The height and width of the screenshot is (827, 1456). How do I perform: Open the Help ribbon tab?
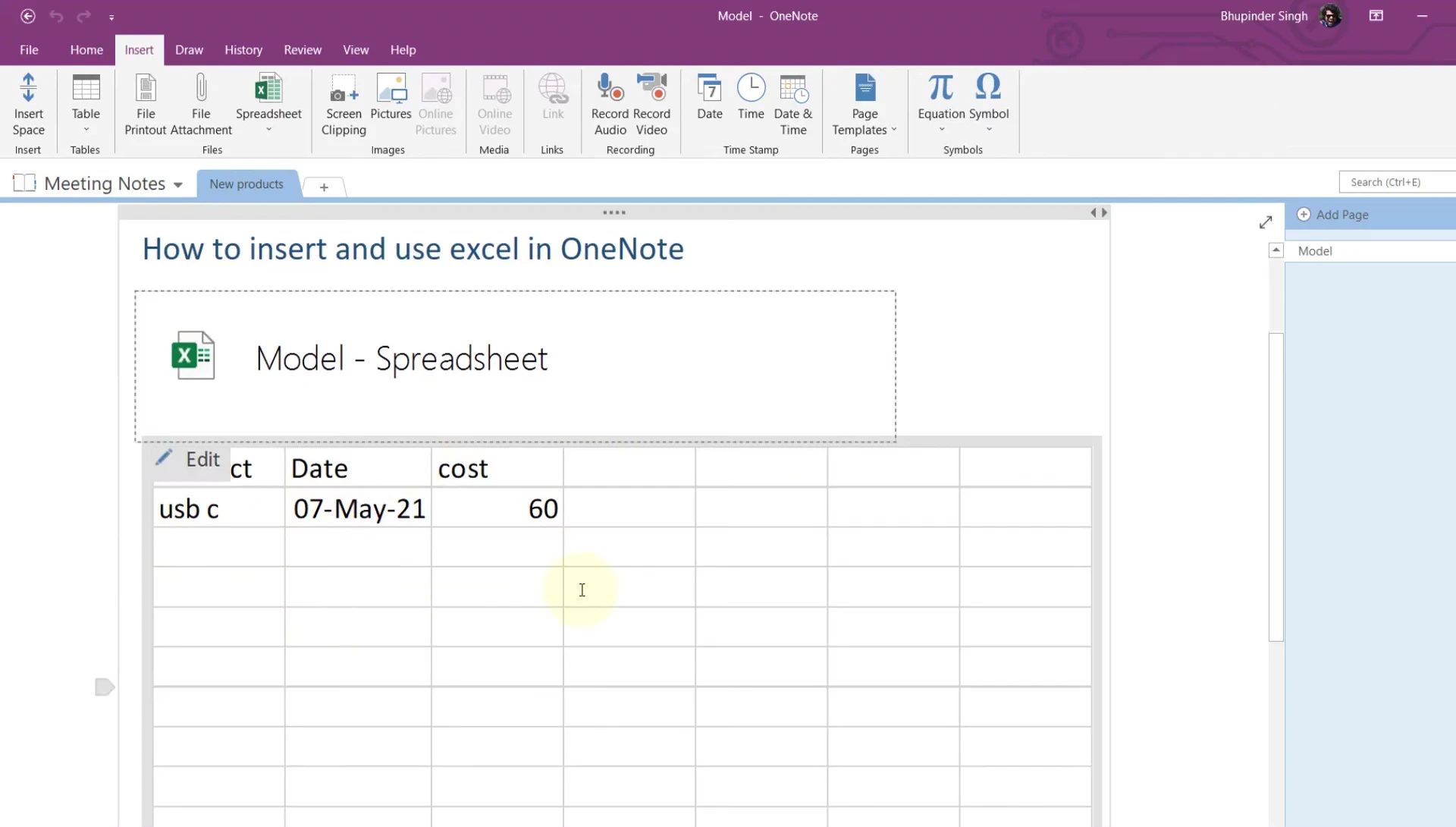click(x=403, y=50)
